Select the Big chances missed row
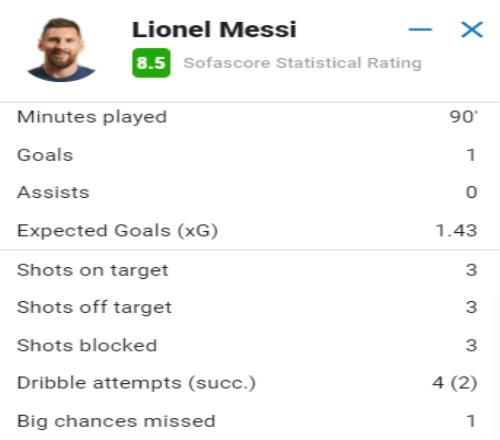This screenshot has width=500, height=440. tap(247, 421)
